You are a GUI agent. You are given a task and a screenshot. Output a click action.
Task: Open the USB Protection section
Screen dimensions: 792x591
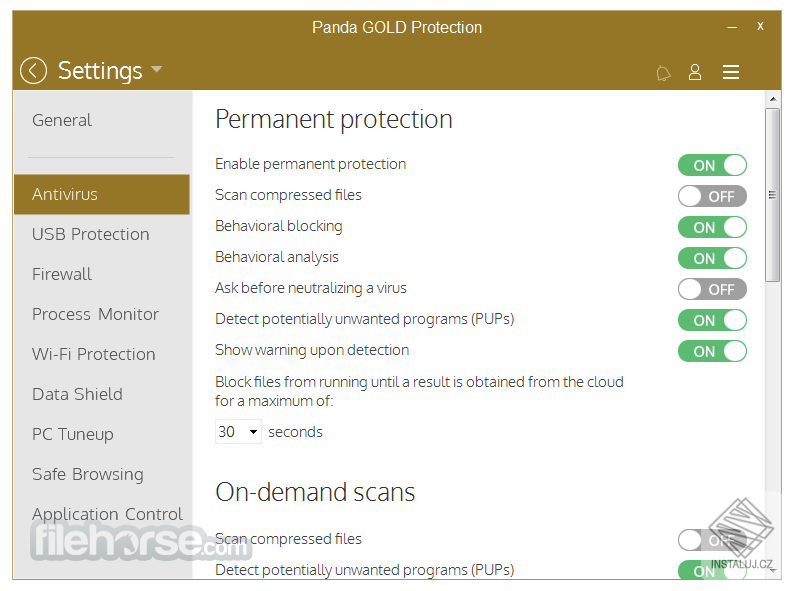(90, 234)
